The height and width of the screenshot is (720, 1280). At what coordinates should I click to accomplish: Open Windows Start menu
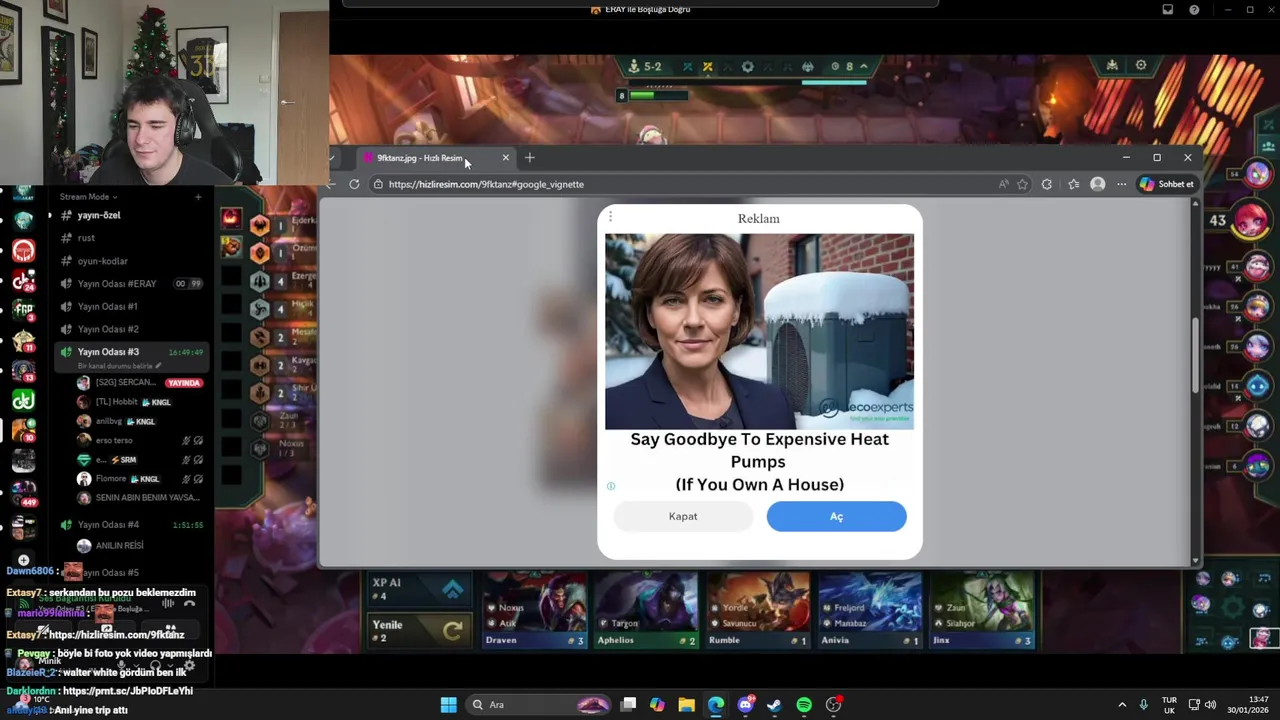(x=448, y=705)
